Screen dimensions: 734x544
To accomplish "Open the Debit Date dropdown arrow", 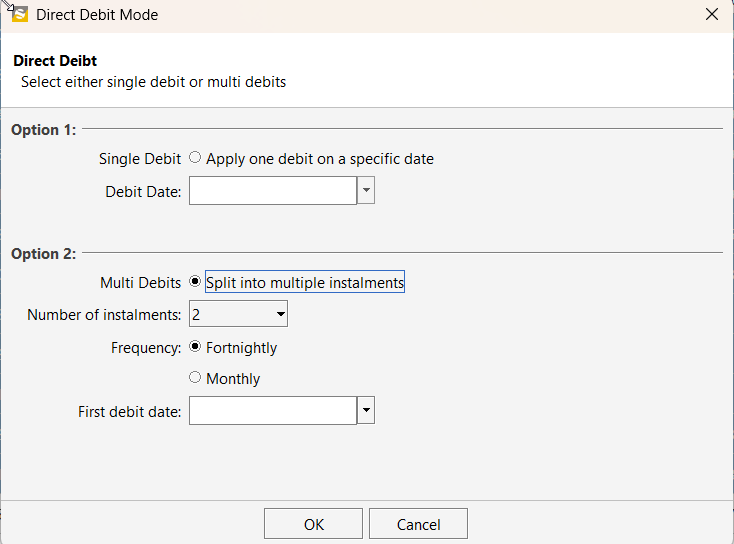I will tap(366, 191).
